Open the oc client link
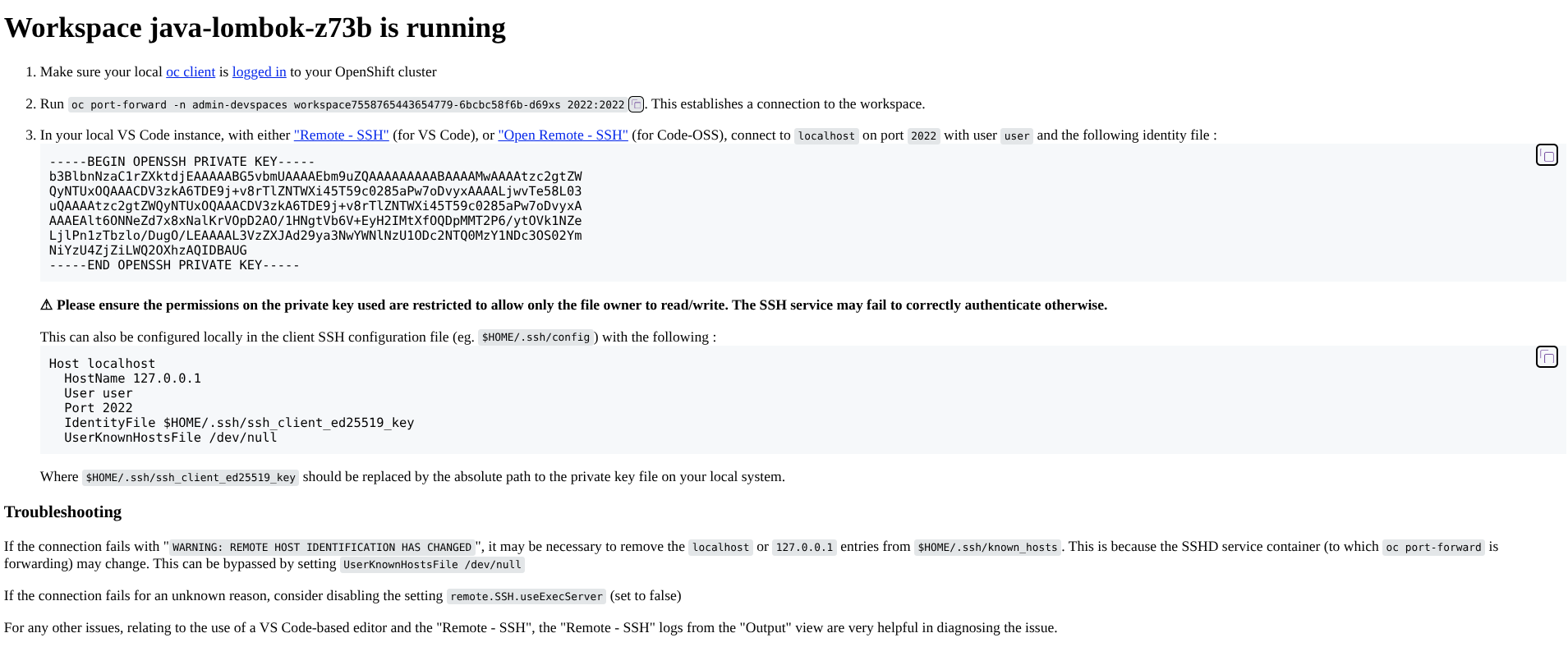 [191, 72]
